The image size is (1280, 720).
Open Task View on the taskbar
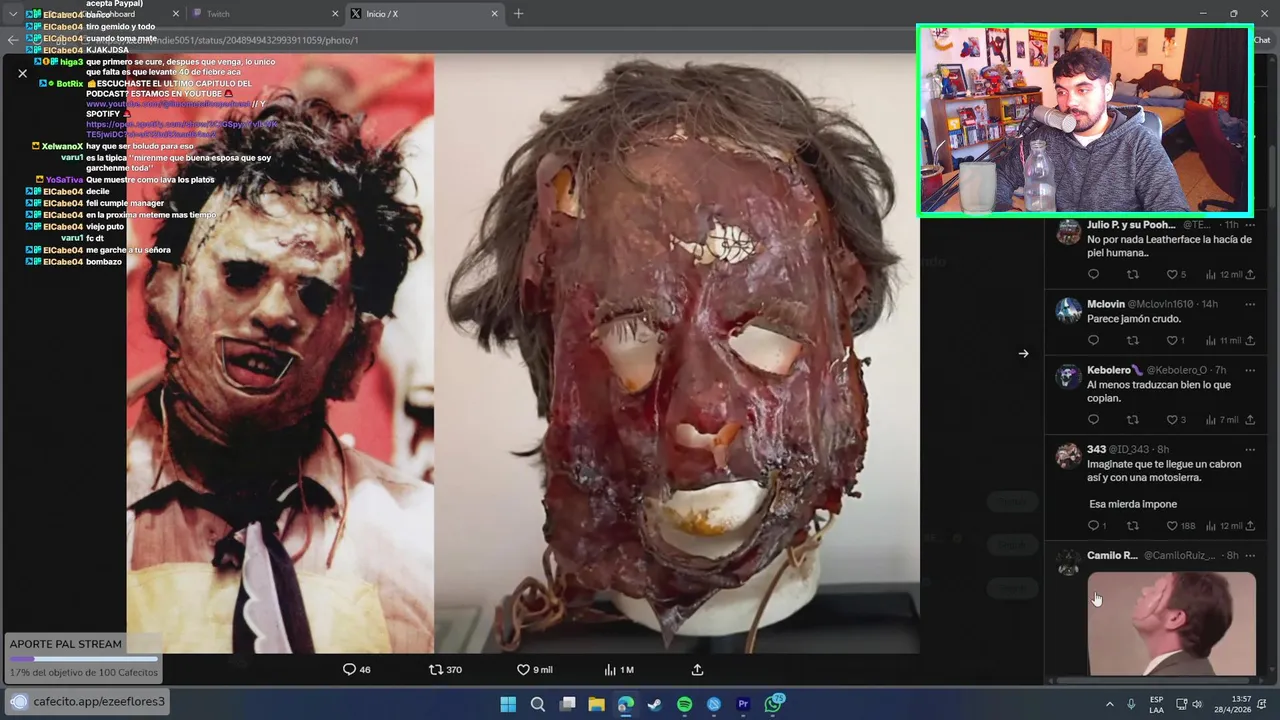point(568,704)
